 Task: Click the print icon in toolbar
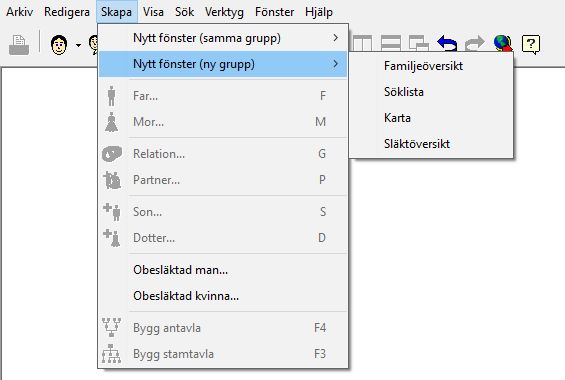[19, 45]
